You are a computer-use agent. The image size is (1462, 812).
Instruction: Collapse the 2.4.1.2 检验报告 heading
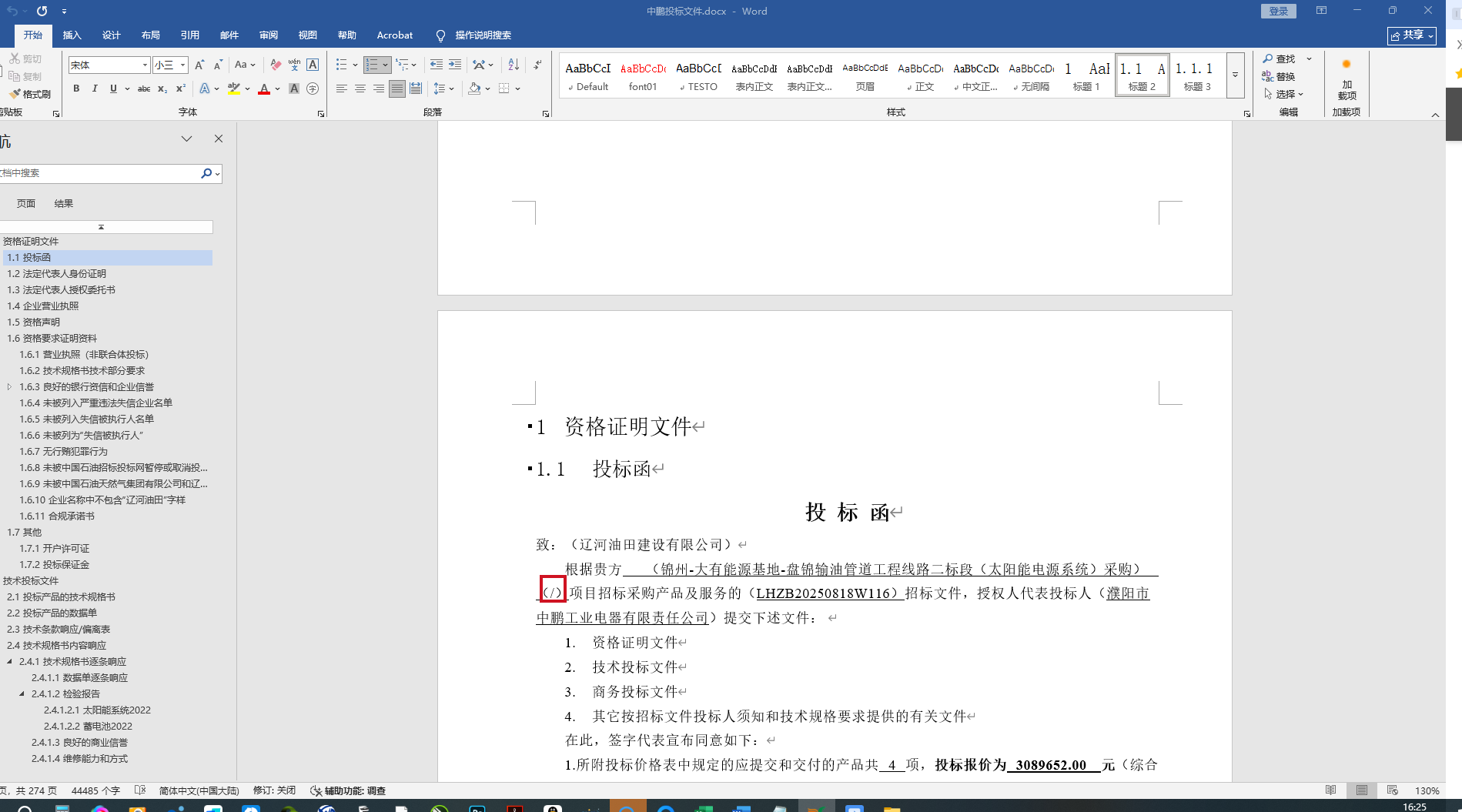[x=22, y=694]
